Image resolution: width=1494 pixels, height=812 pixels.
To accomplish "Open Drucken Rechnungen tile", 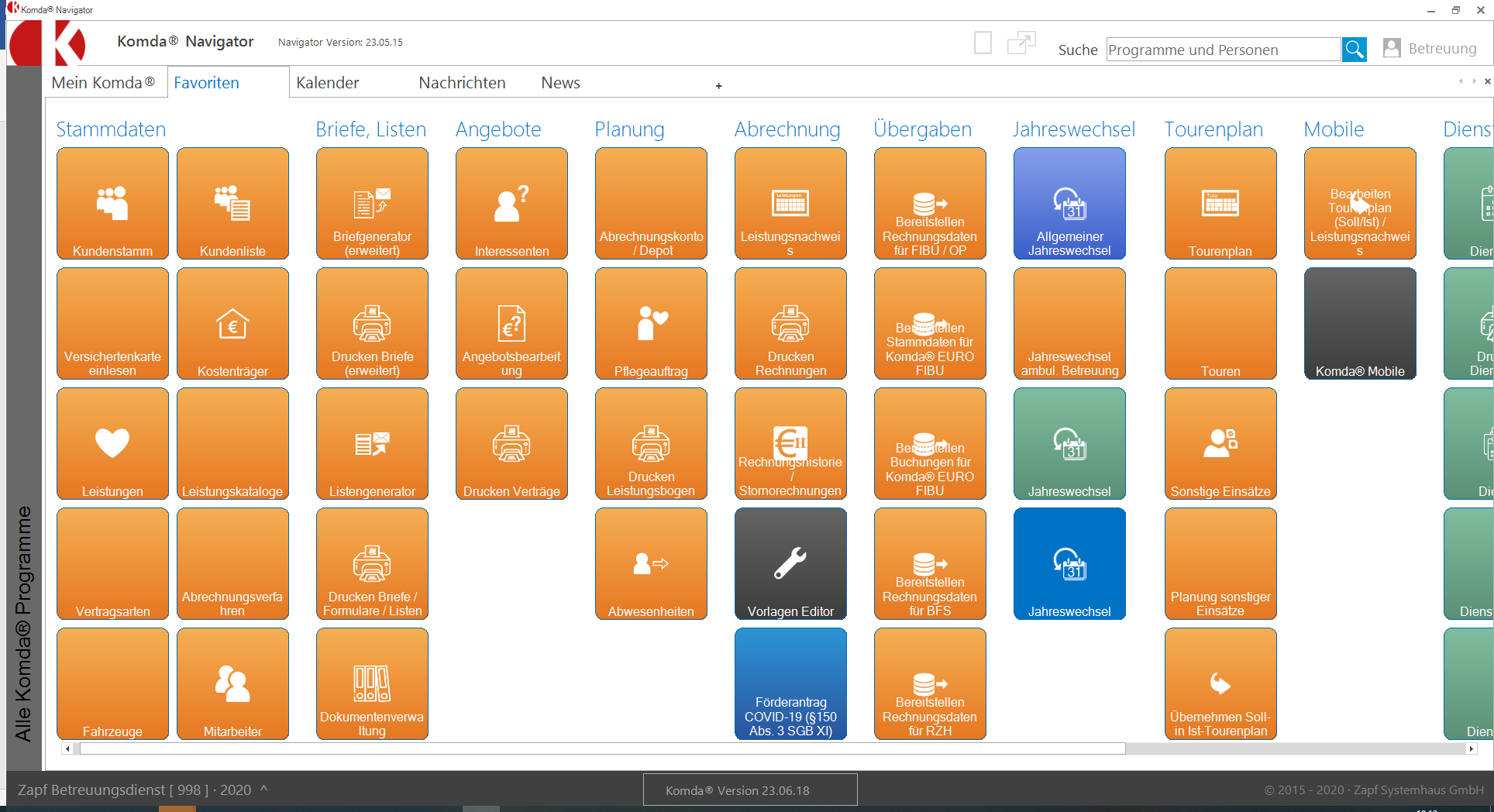I will point(790,323).
